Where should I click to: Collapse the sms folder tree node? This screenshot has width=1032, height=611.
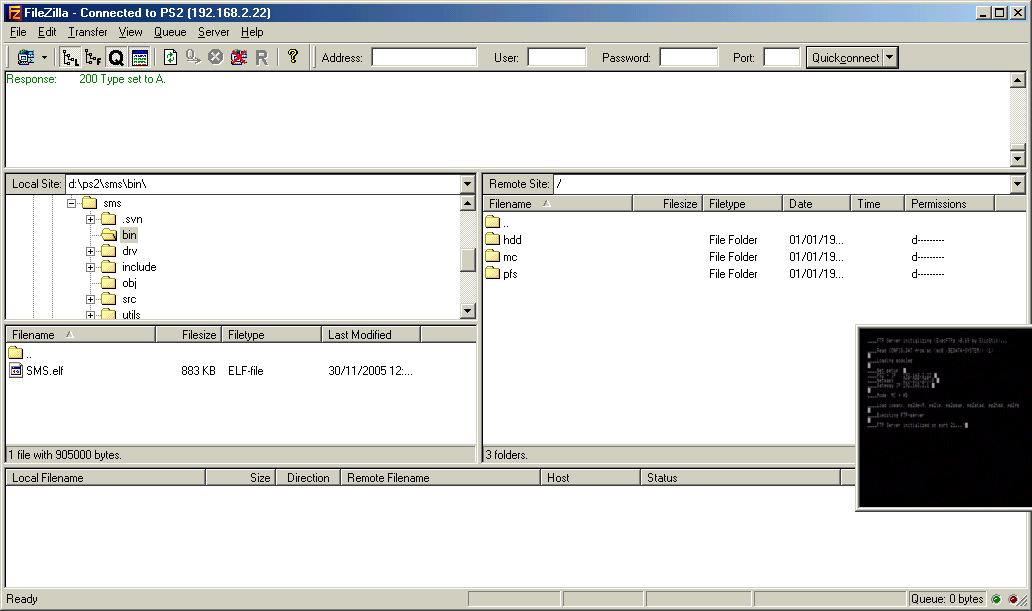72,203
